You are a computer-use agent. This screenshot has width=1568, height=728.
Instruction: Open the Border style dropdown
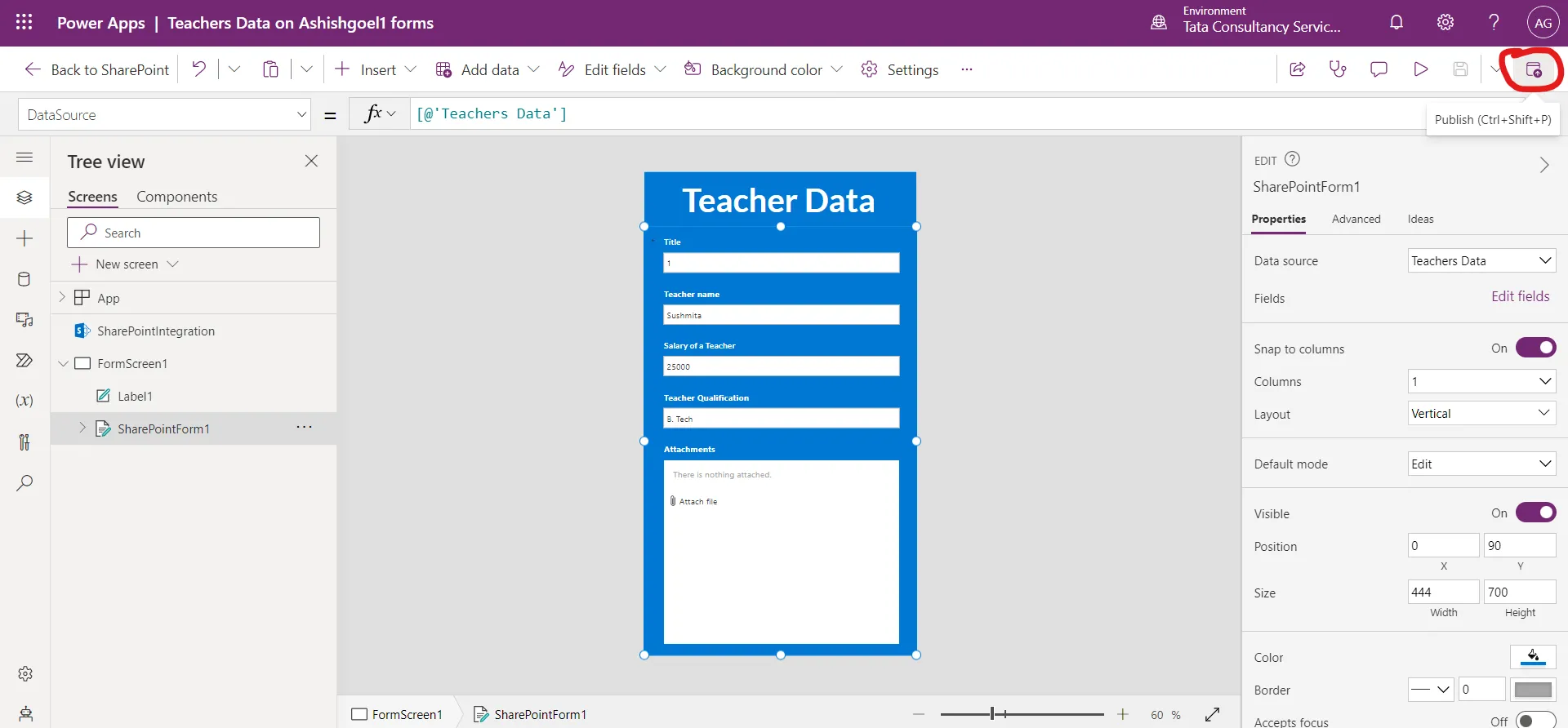click(1431, 689)
